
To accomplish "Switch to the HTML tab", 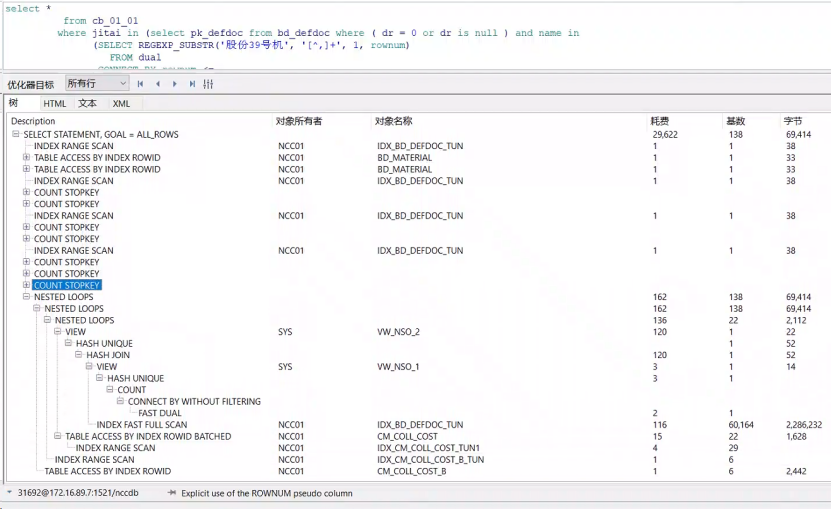I will [x=55, y=103].
